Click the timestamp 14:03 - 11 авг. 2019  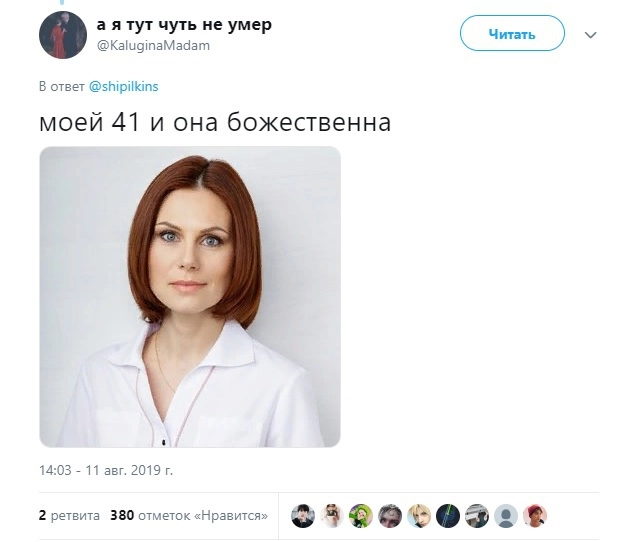(106, 470)
